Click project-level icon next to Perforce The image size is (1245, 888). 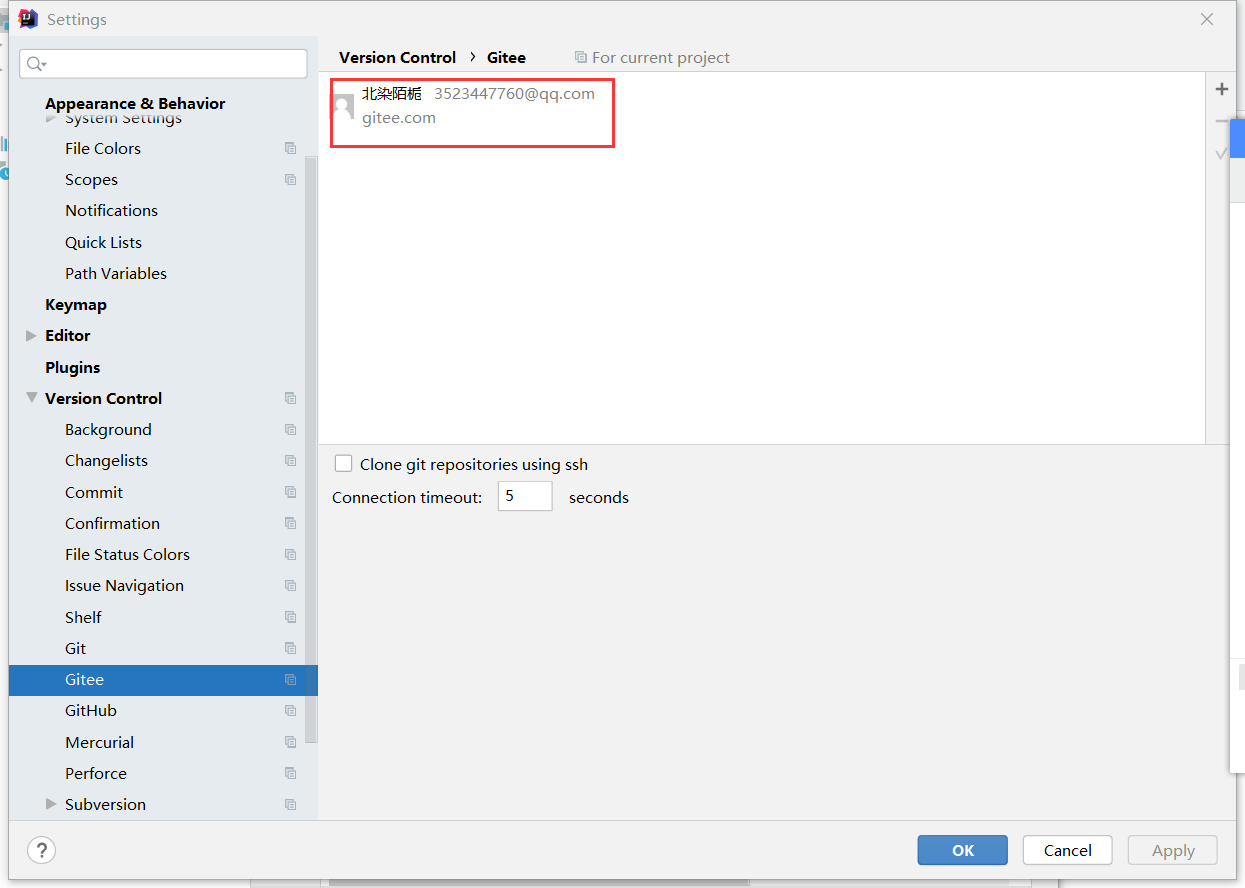click(290, 773)
